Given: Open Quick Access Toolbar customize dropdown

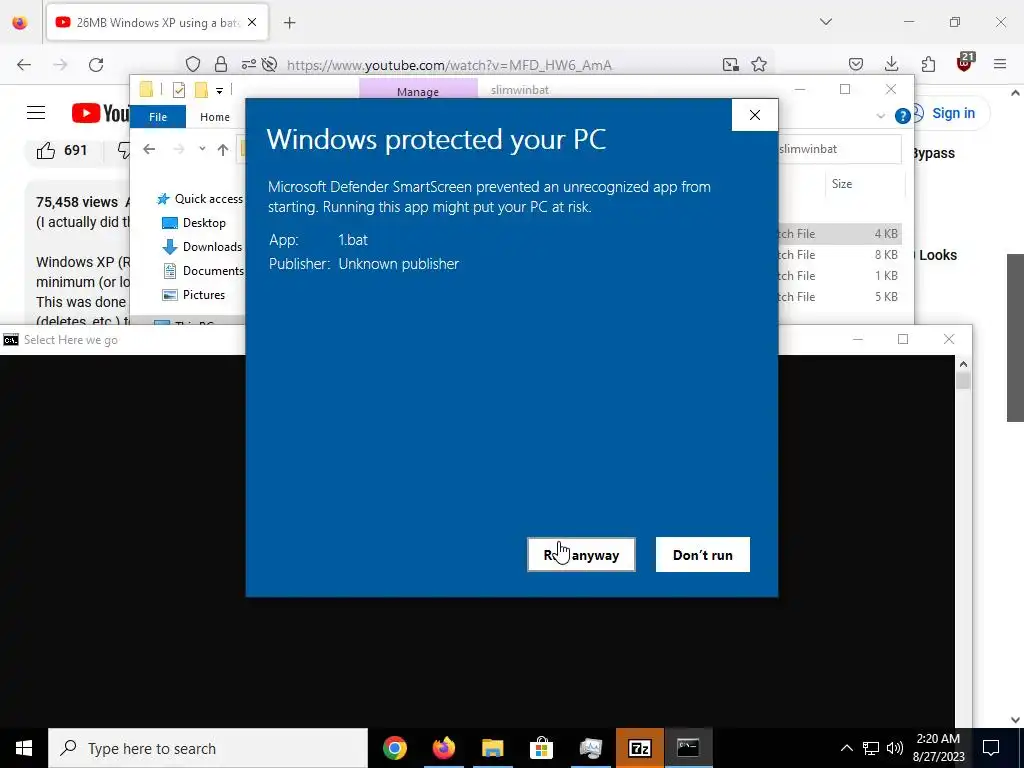Looking at the screenshot, I should coord(219,91).
